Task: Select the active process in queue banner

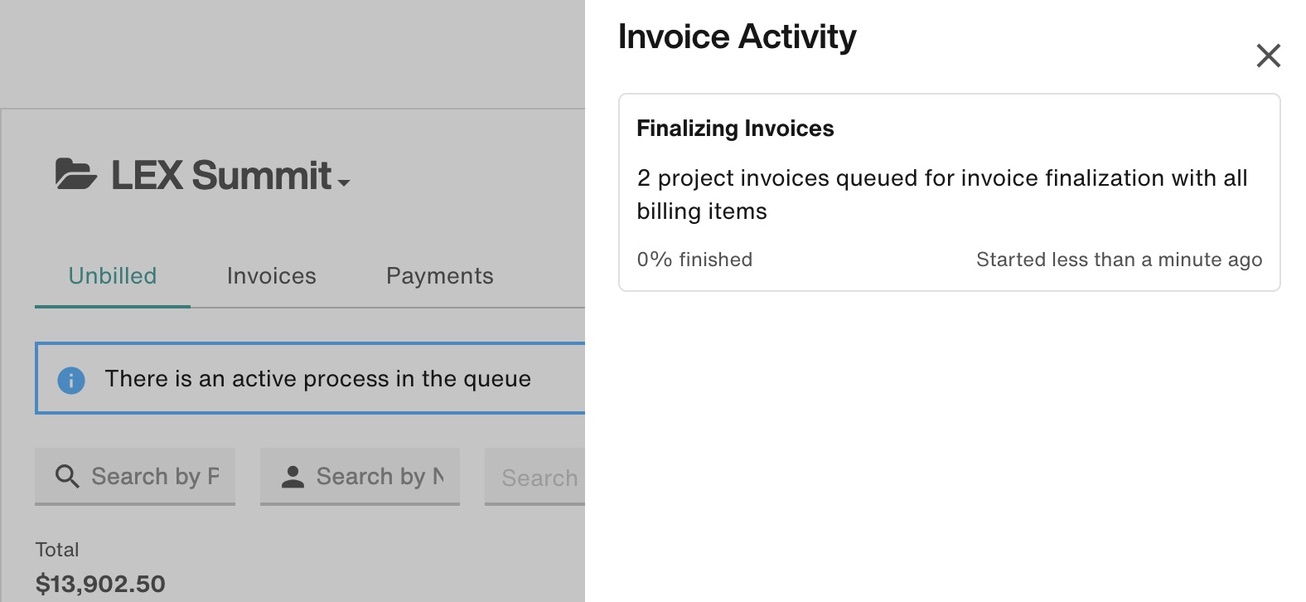Action: coord(310,378)
